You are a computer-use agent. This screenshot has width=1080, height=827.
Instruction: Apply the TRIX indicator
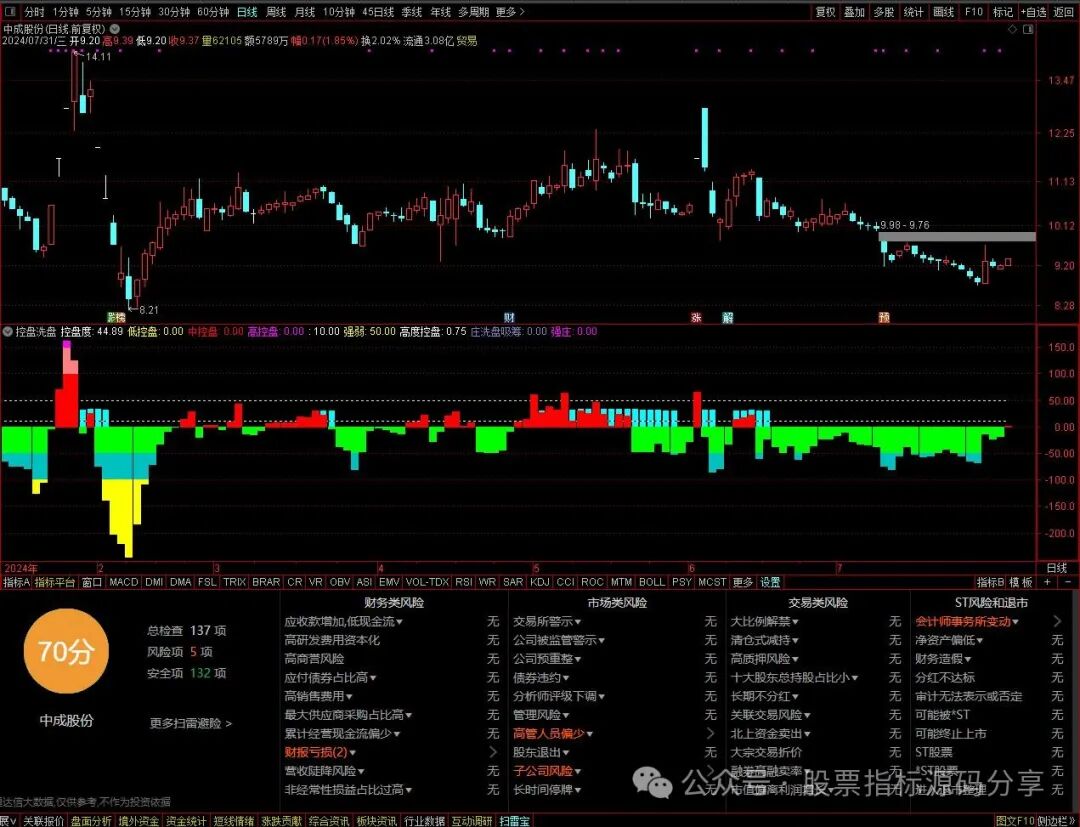(x=234, y=582)
